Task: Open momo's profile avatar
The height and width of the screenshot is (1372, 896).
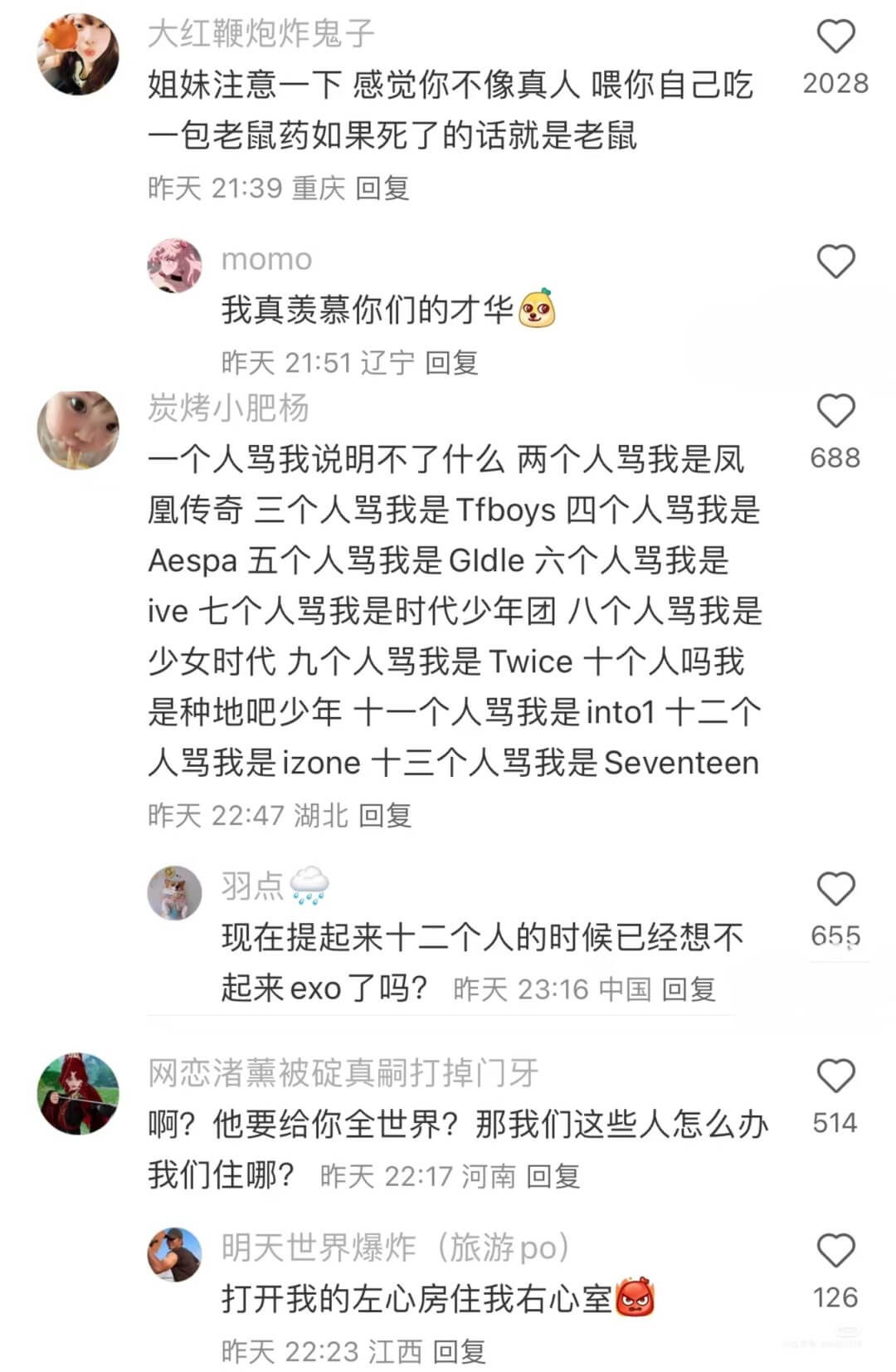Action: 175,266
